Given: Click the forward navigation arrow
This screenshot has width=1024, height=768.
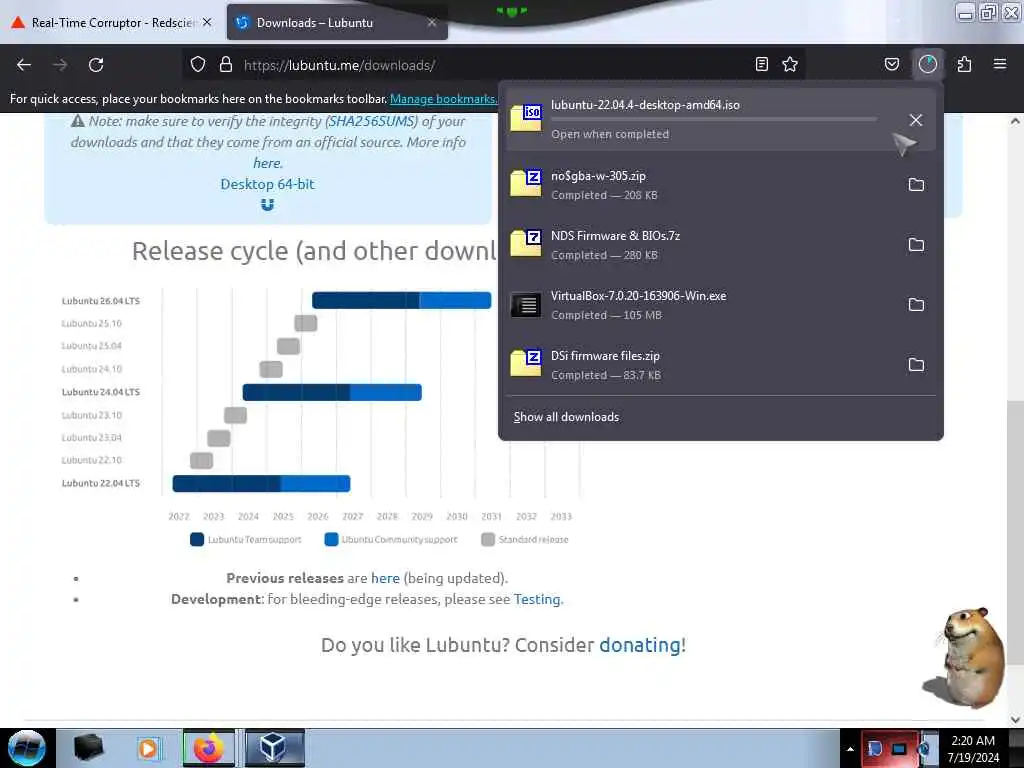Looking at the screenshot, I should pos(60,65).
